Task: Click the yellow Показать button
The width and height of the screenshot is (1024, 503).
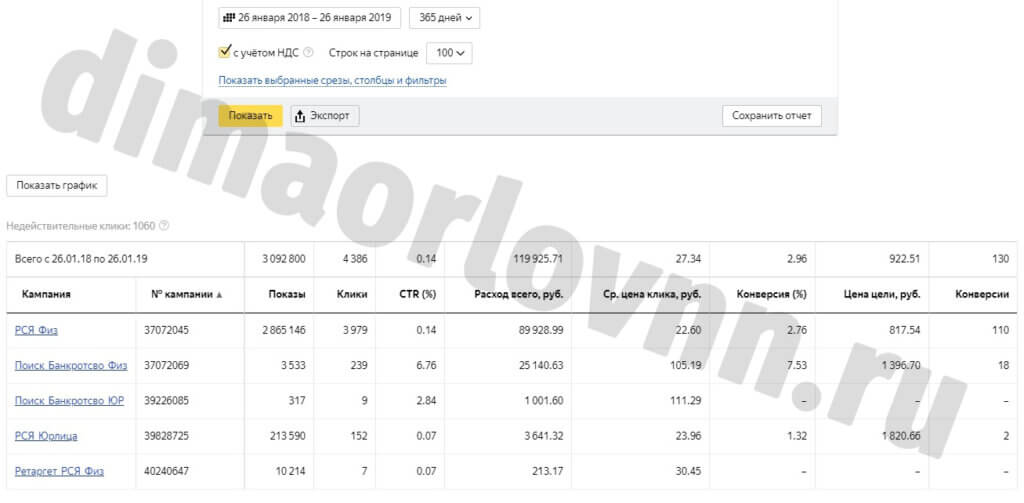Action: tap(250, 116)
